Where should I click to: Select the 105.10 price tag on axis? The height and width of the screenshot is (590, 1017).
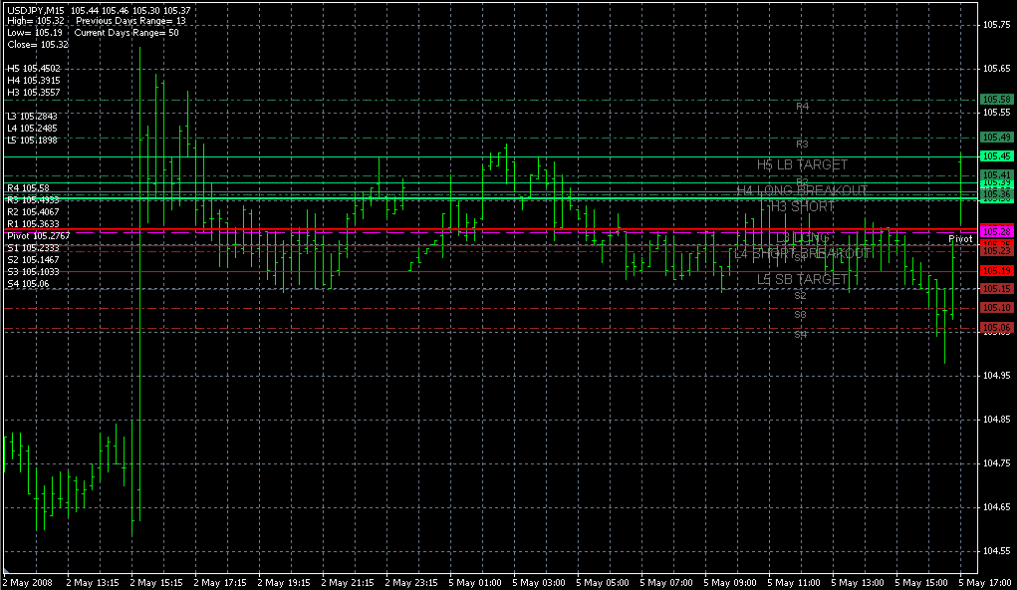tap(997, 308)
